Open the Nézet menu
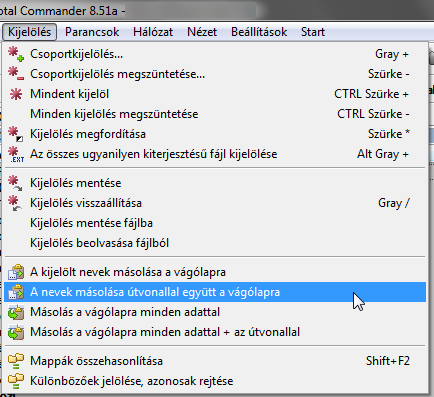 [202, 32]
